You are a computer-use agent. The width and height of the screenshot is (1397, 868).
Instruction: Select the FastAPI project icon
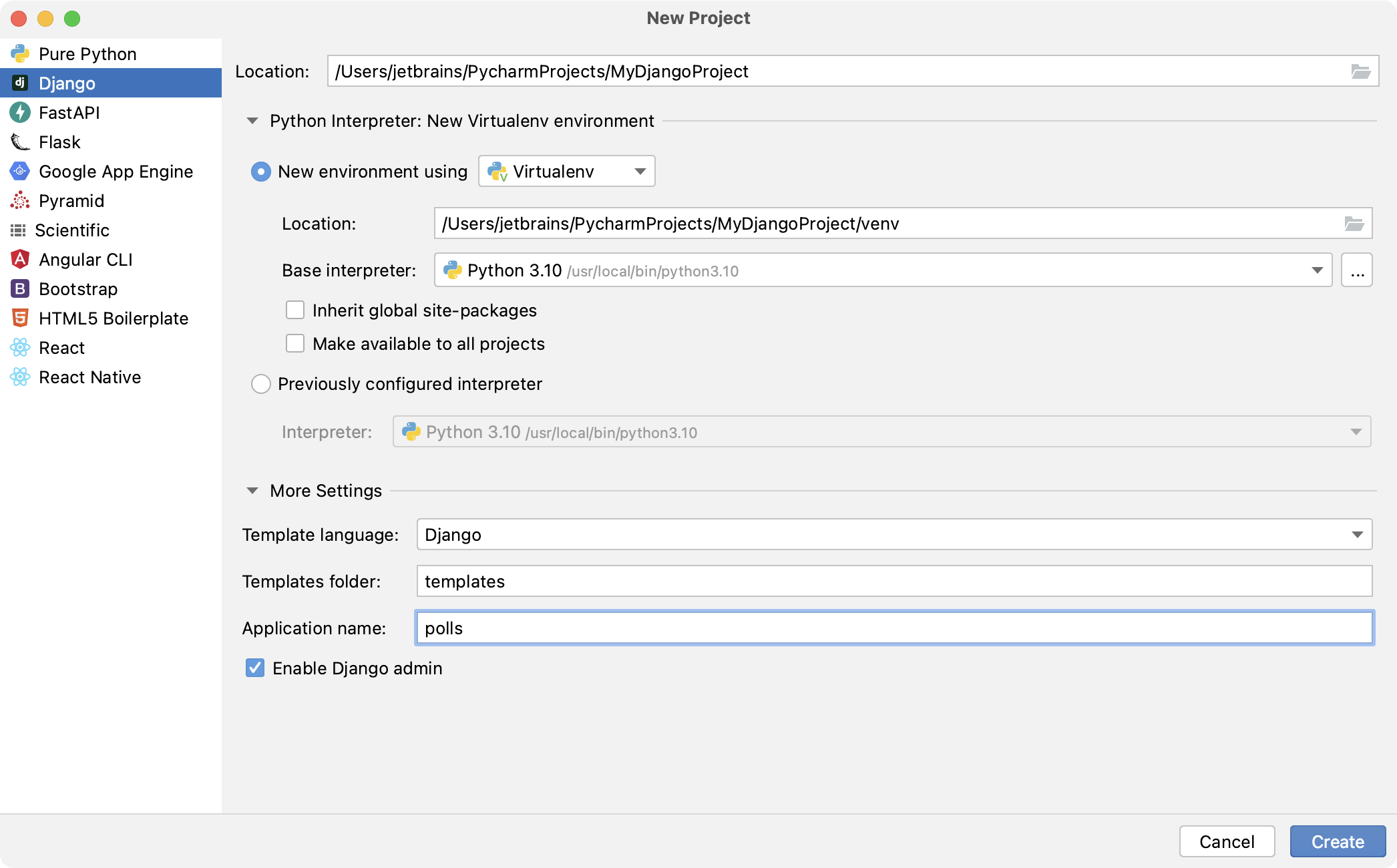tap(20, 112)
